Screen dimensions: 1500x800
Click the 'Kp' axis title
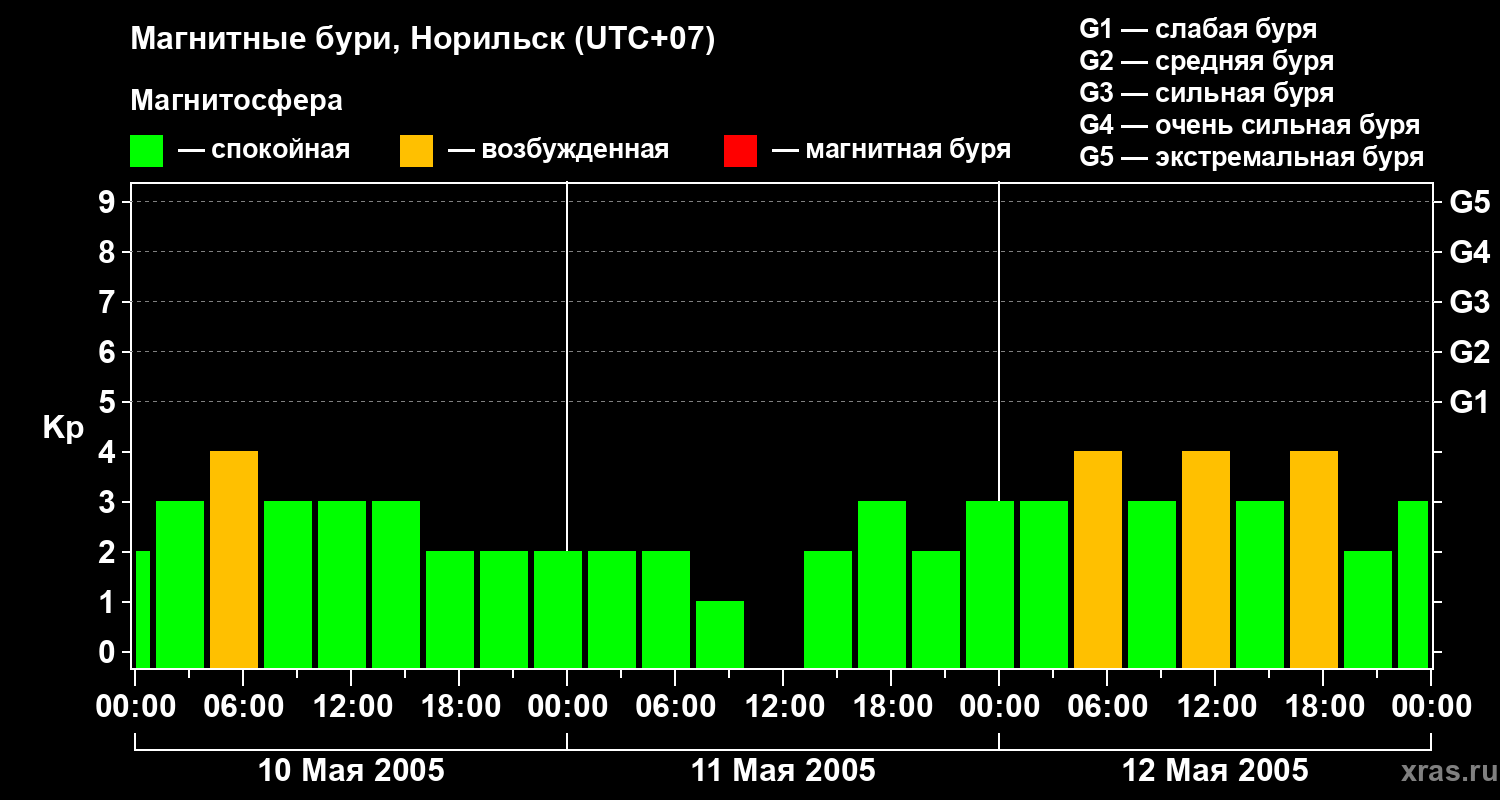[63, 428]
